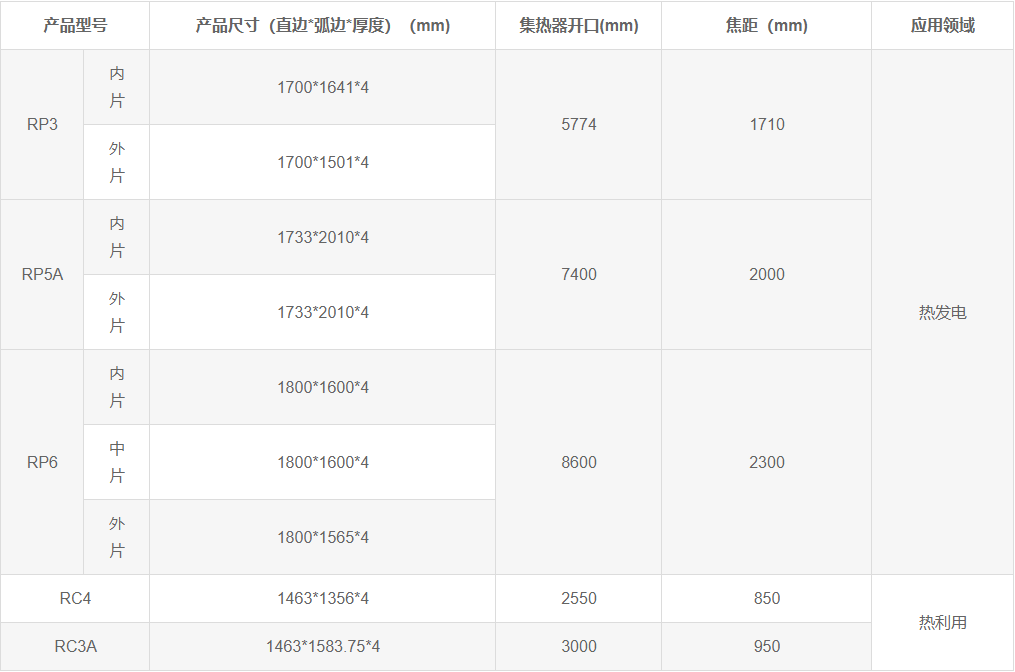Select the RP3 model cell
Screen dimensions: 1015x672
point(42,125)
